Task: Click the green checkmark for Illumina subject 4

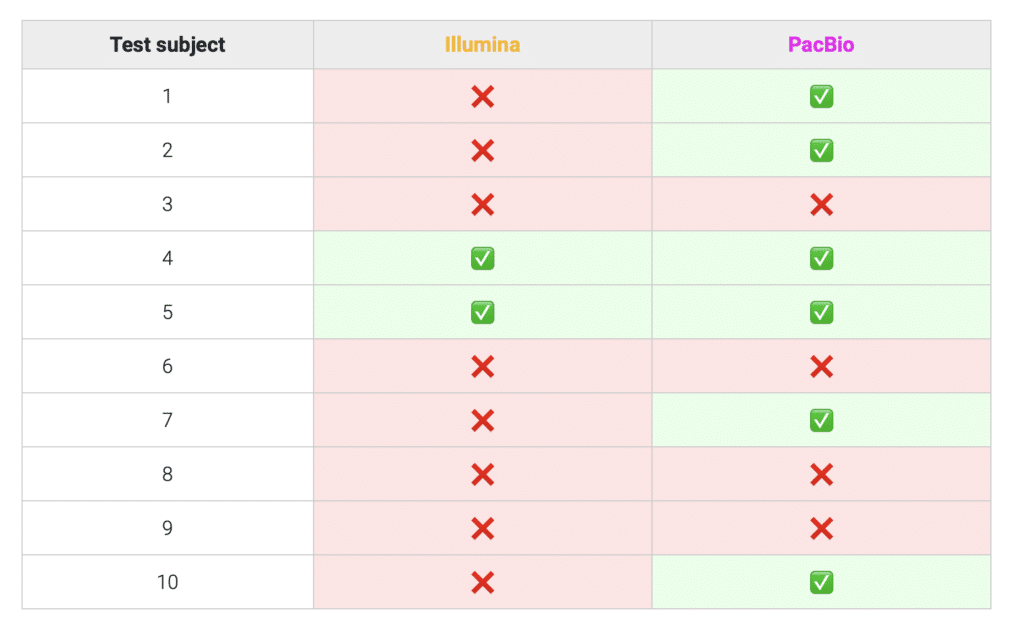Action: click(x=483, y=259)
